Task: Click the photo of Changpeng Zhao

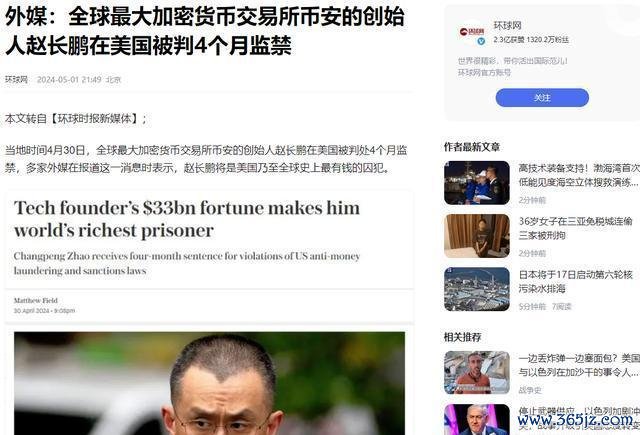Action: (209, 383)
